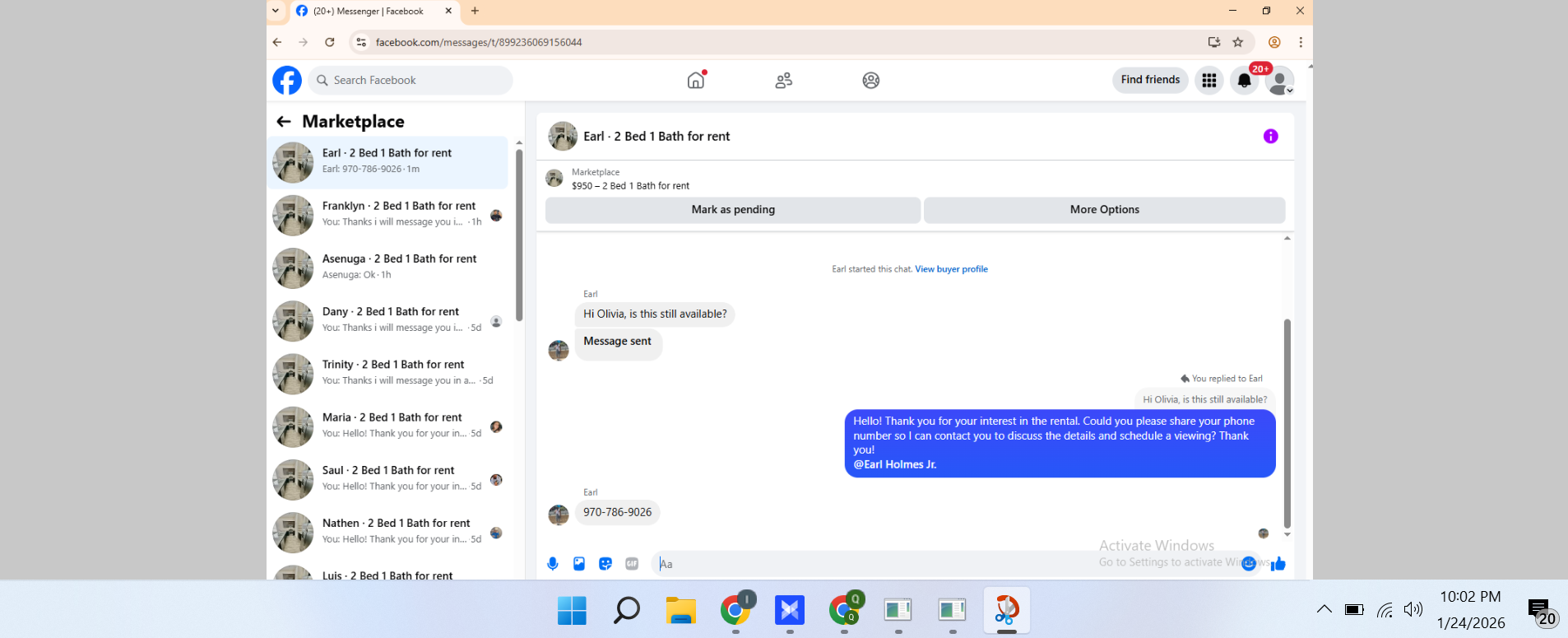Choose a GIF icon in composer
1568x638 pixels.
[632, 564]
